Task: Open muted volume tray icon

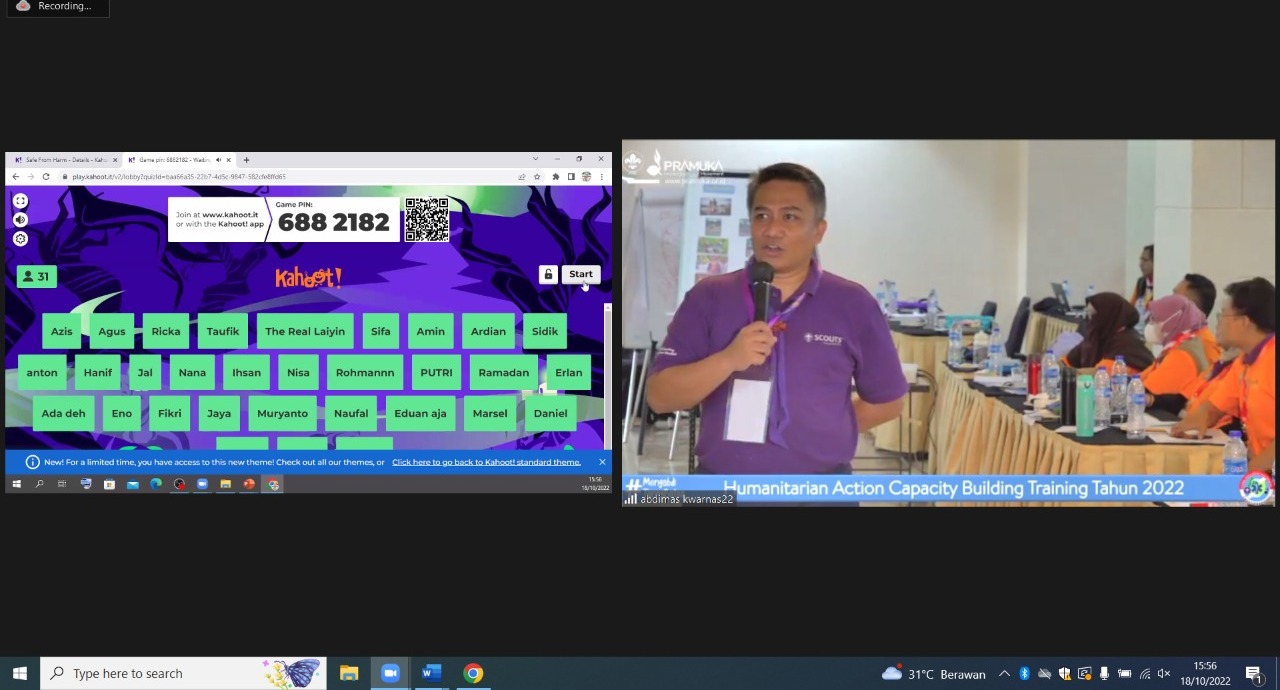Action: 1164,674
